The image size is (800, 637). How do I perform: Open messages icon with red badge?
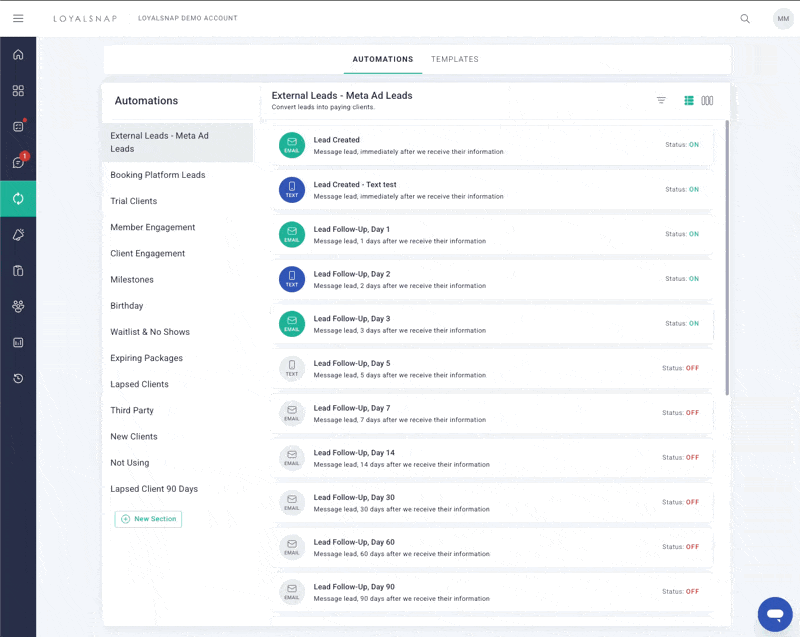coord(18,162)
